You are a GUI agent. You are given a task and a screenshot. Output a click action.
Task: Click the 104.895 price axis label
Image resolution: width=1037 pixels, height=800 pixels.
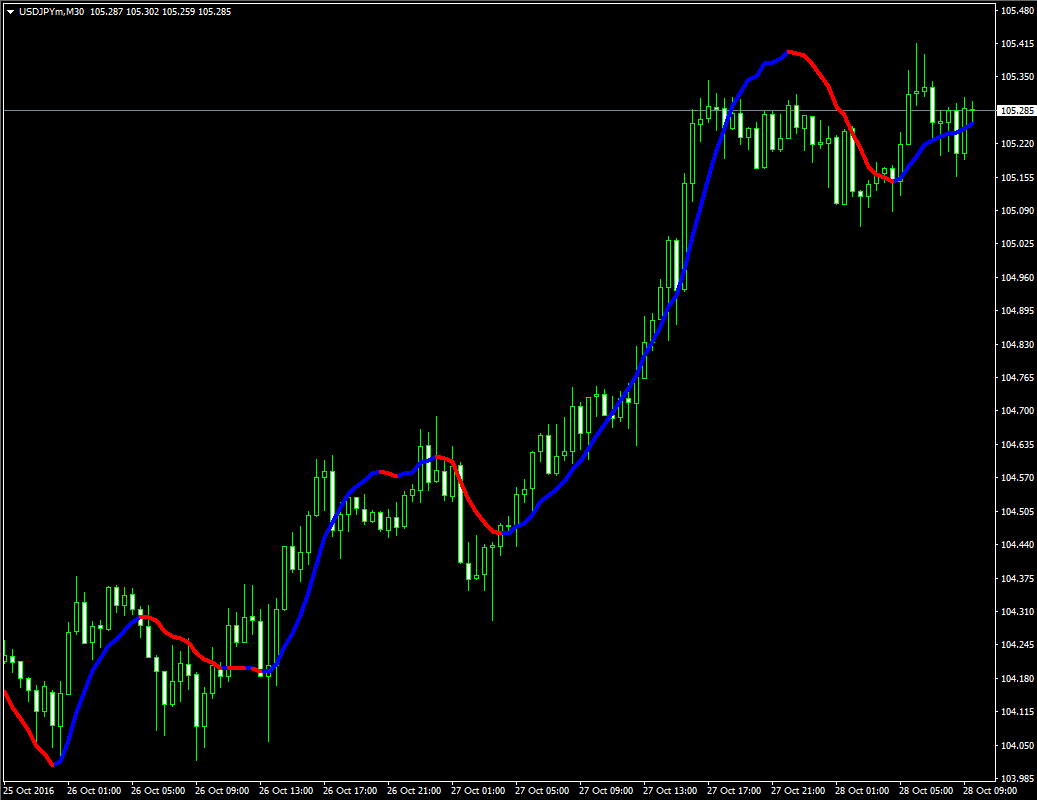[1017, 311]
